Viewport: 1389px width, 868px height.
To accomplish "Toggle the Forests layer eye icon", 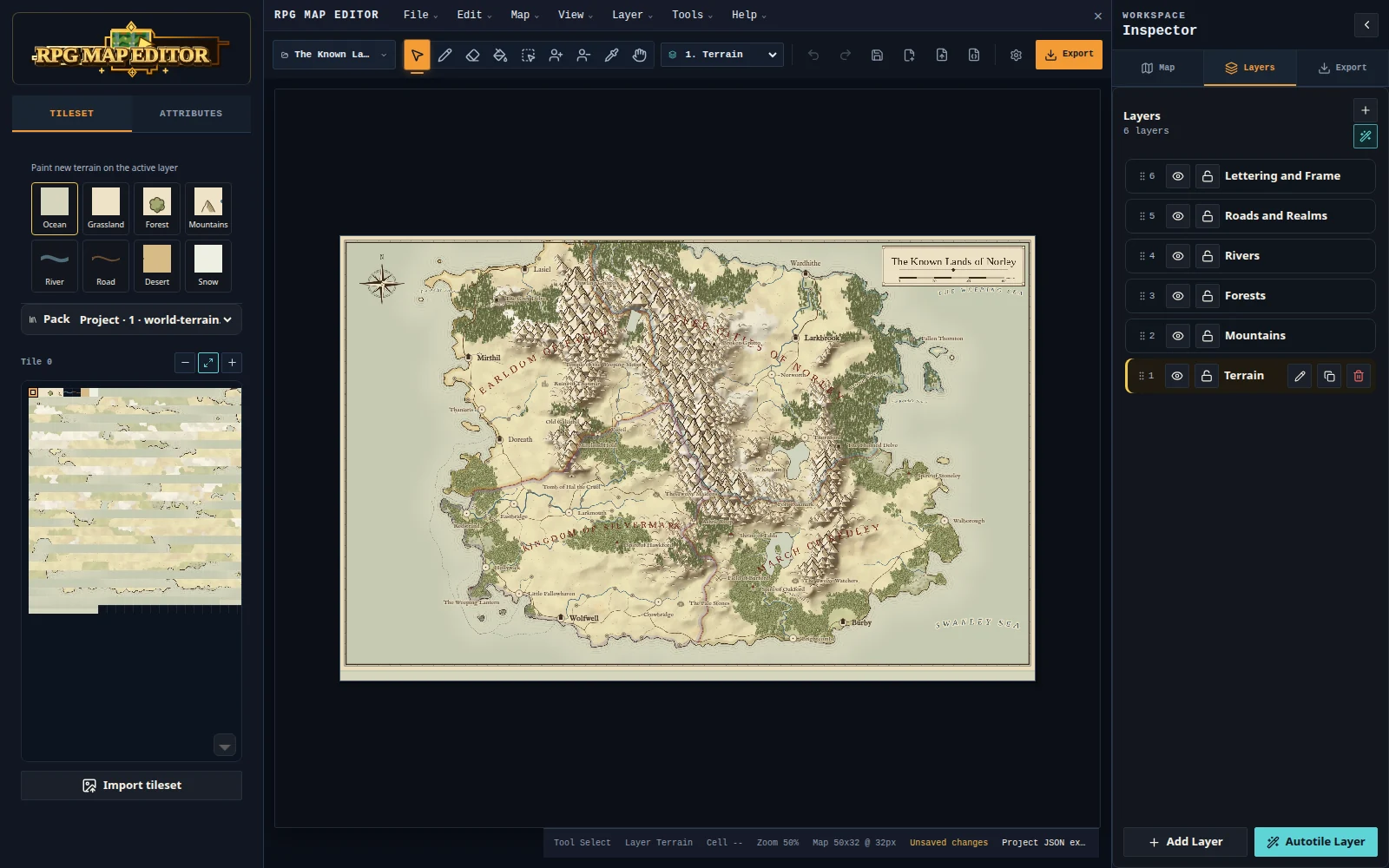I will point(1178,296).
